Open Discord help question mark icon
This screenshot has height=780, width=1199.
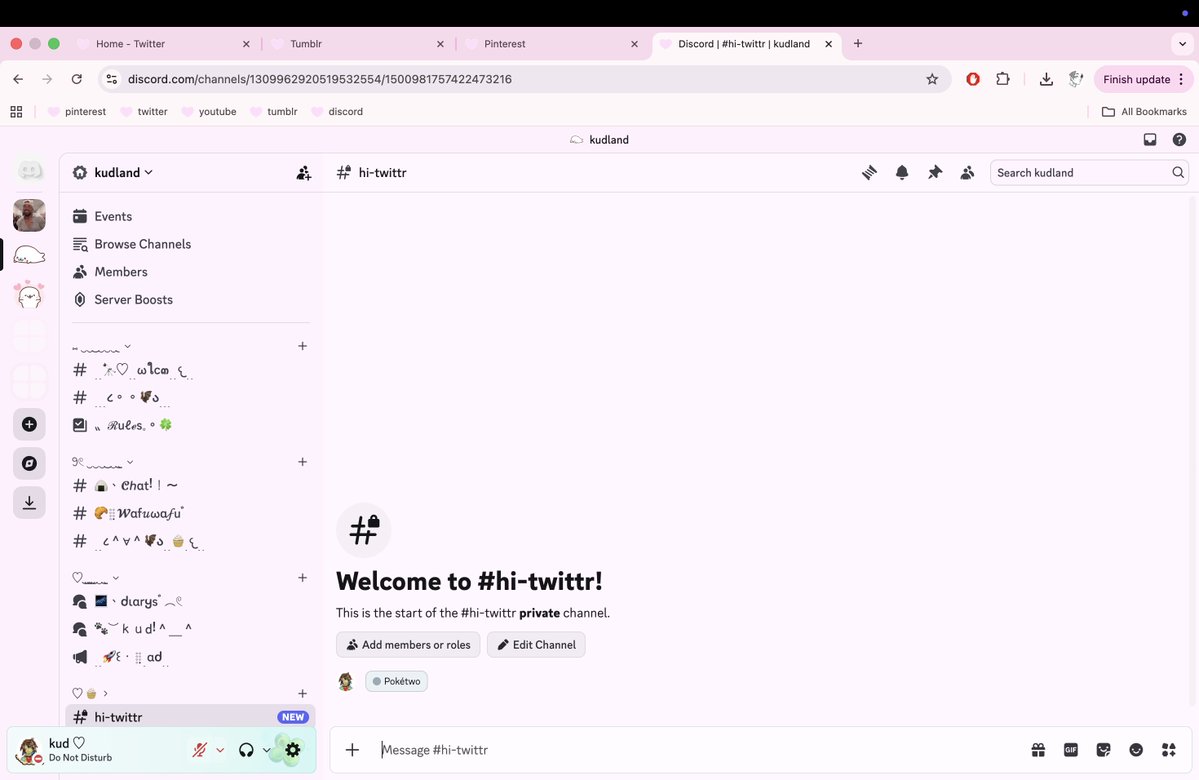(x=1179, y=139)
